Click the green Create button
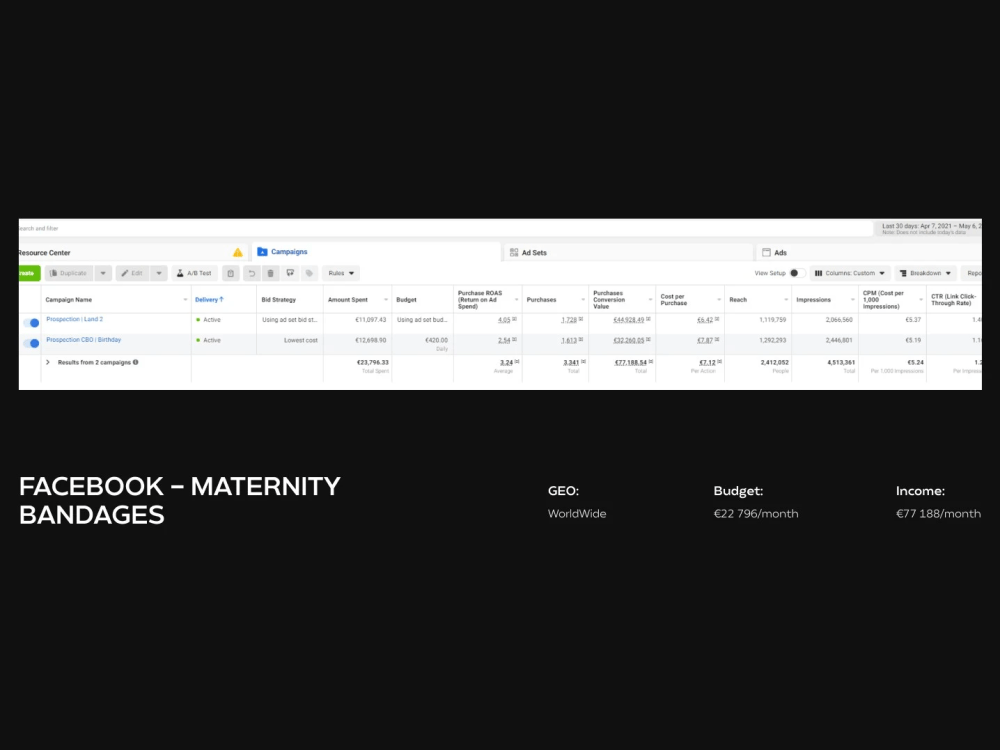Viewport: 1000px width, 750px height. (29, 273)
